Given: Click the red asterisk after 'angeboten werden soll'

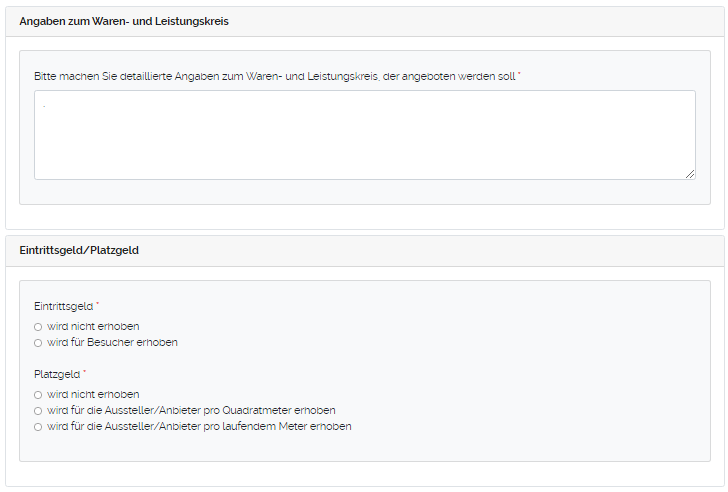Looking at the screenshot, I should (519, 75).
